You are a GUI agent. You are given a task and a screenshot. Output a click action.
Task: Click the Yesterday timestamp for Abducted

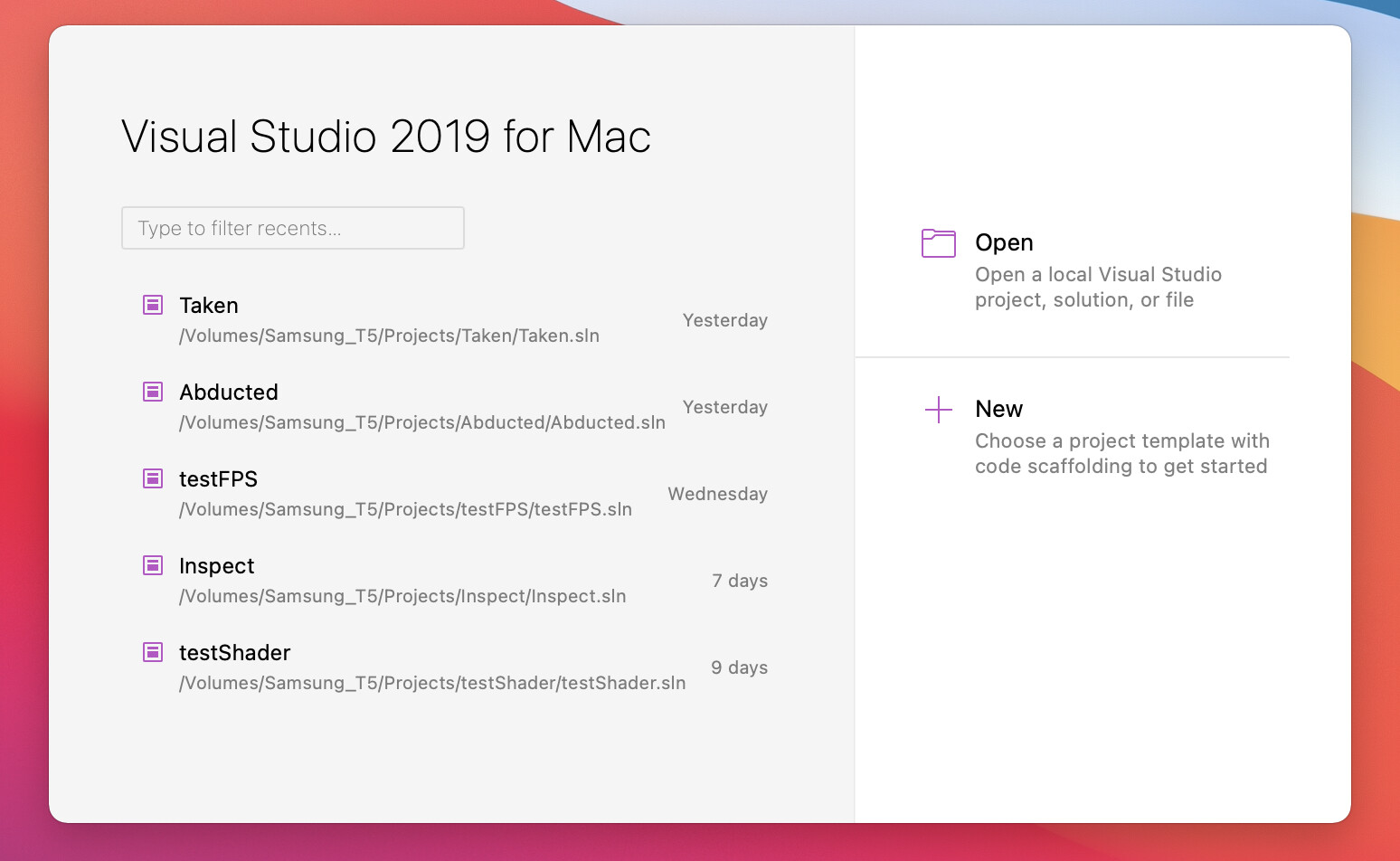coord(724,407)
